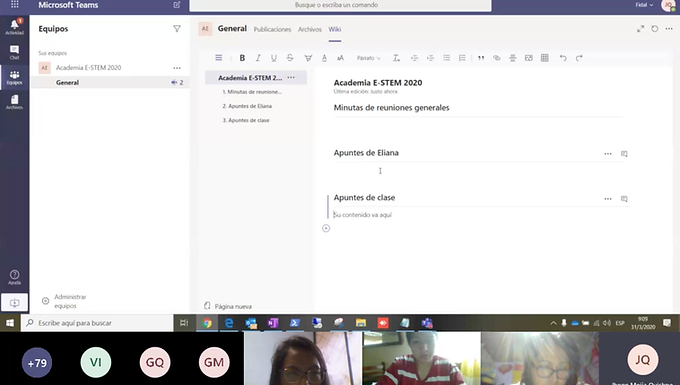Apply strikethrough formatting in wiki toolbar

[290, 58]
